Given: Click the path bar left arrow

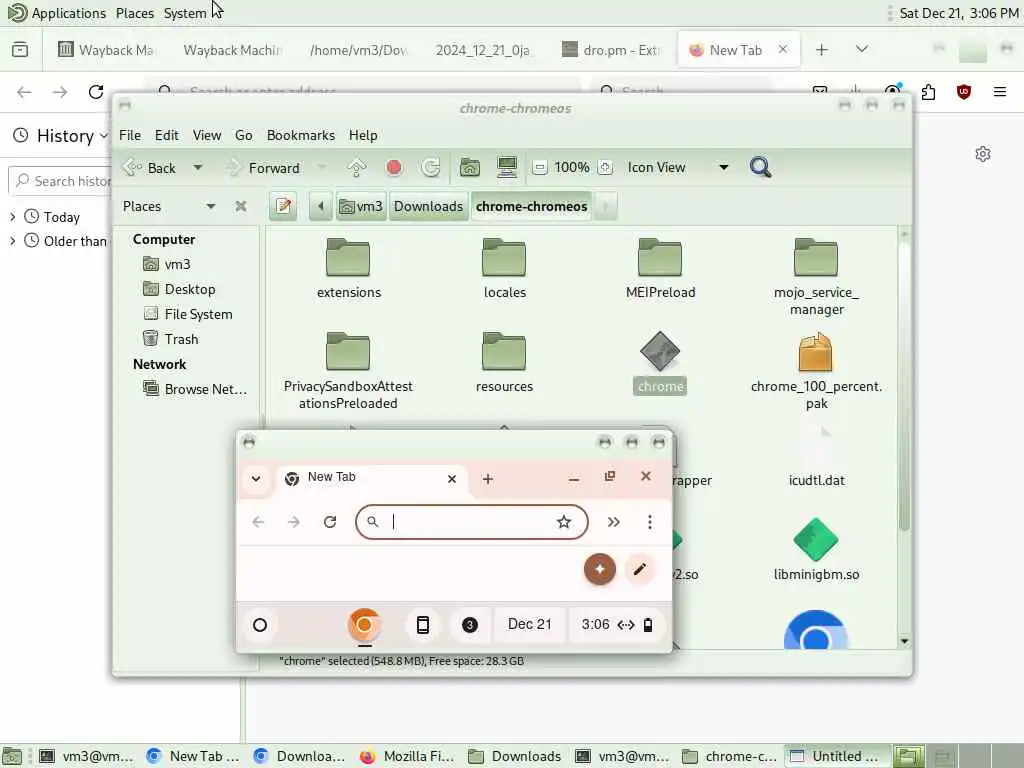Looking at the screenshot, I should tap(321, 206).
